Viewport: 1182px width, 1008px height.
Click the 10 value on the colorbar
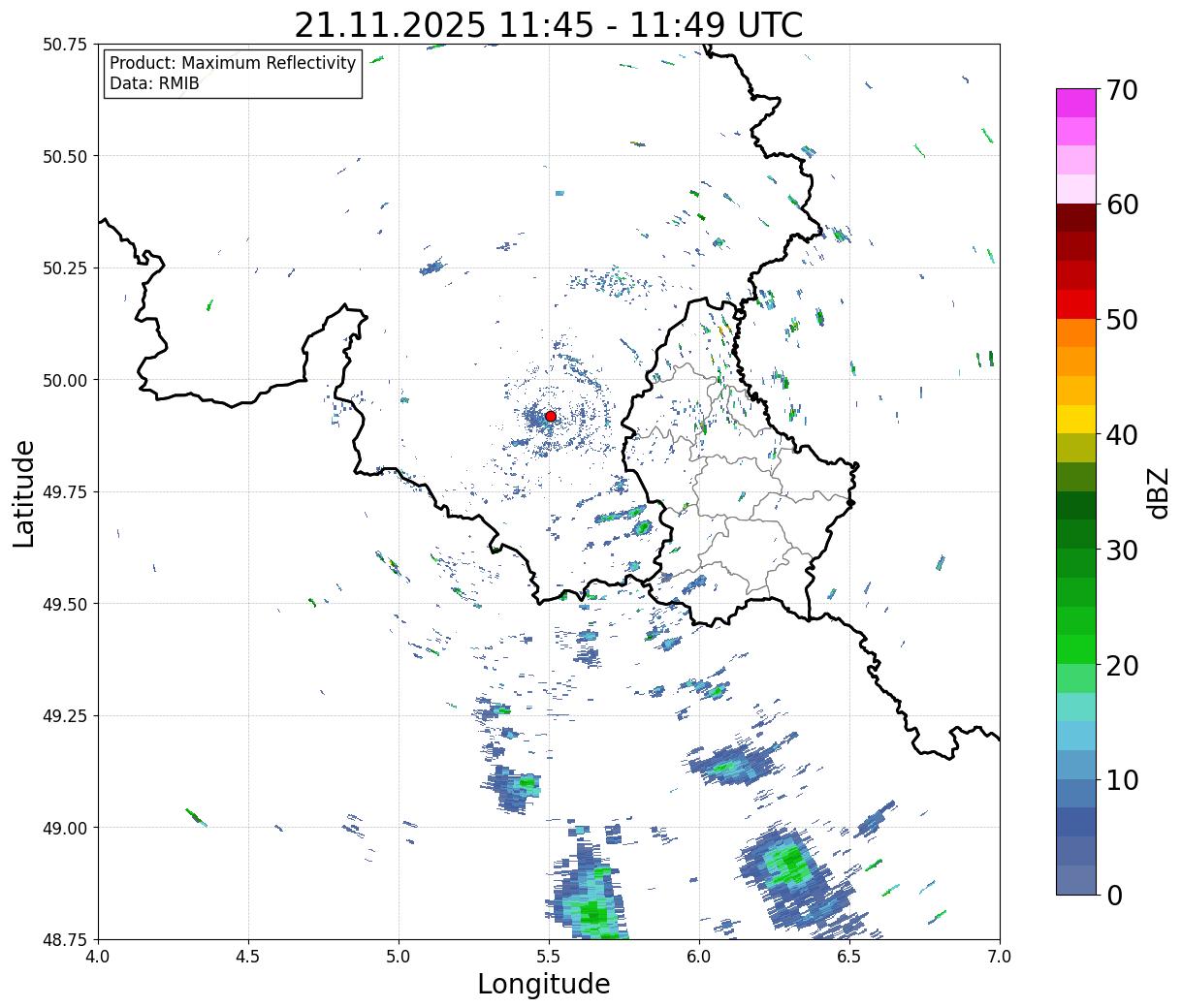click(x=1122, y=780)
